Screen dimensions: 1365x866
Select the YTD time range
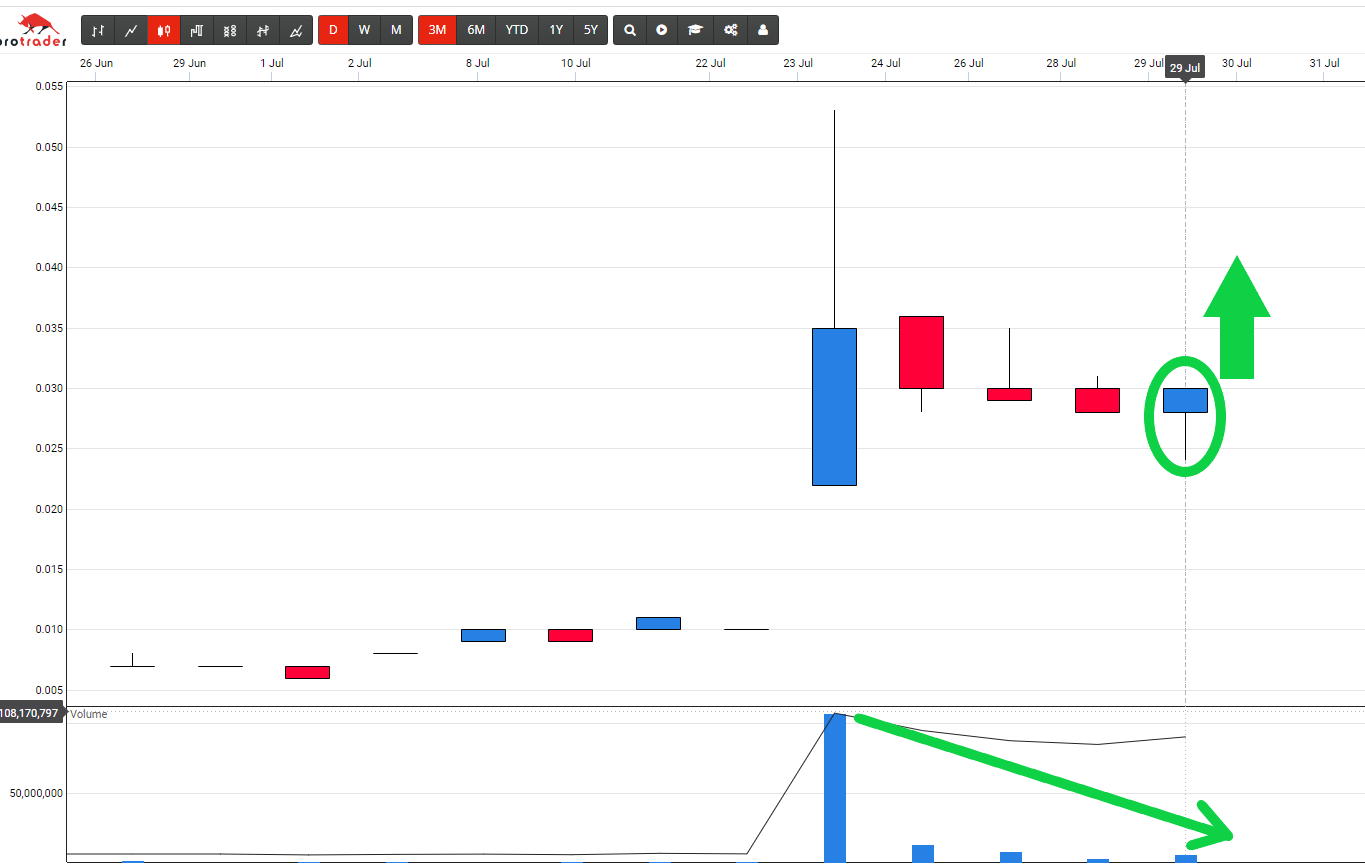pos(517,30)
